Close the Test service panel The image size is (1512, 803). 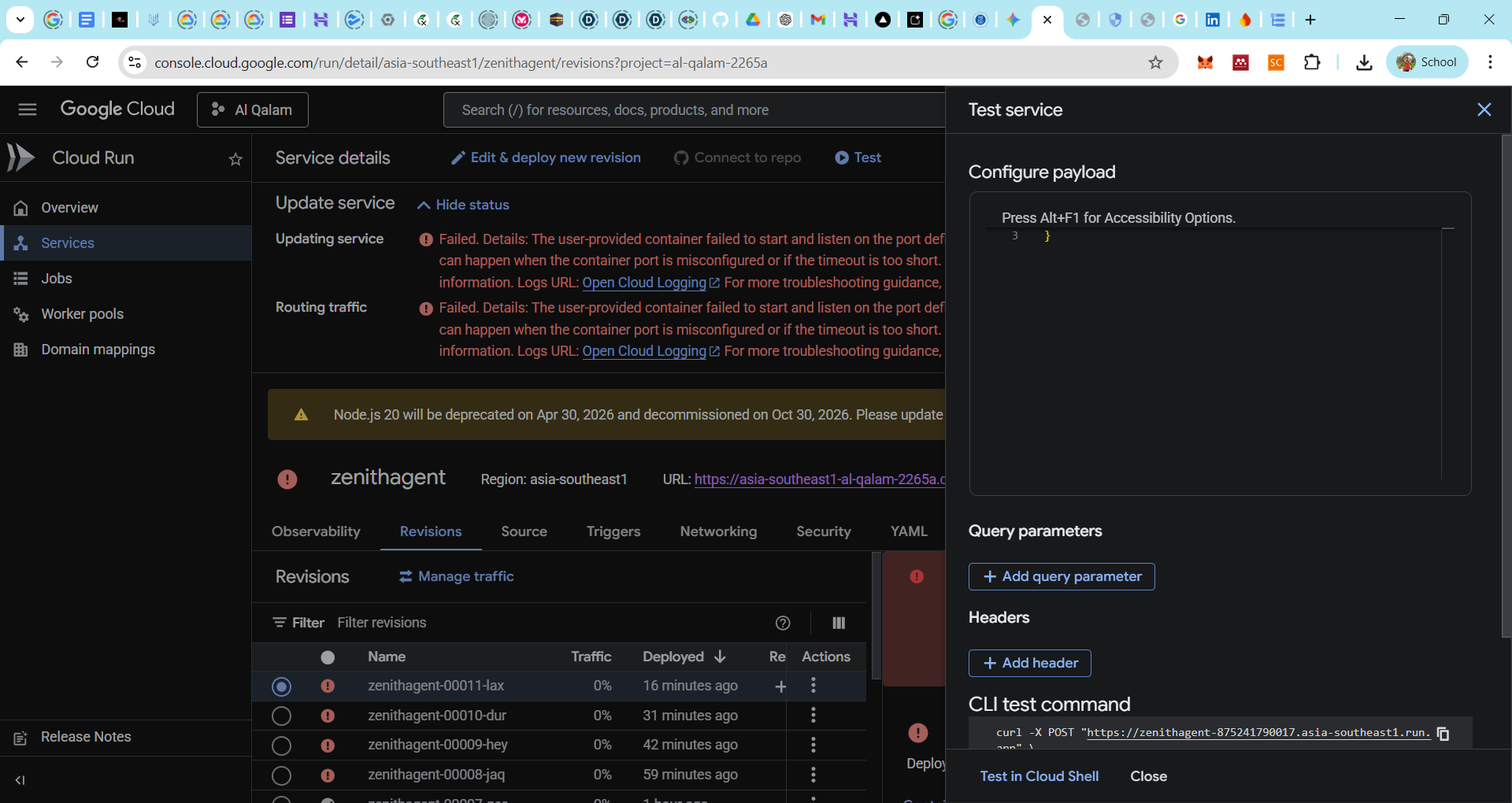click(x=1484, y=109)
